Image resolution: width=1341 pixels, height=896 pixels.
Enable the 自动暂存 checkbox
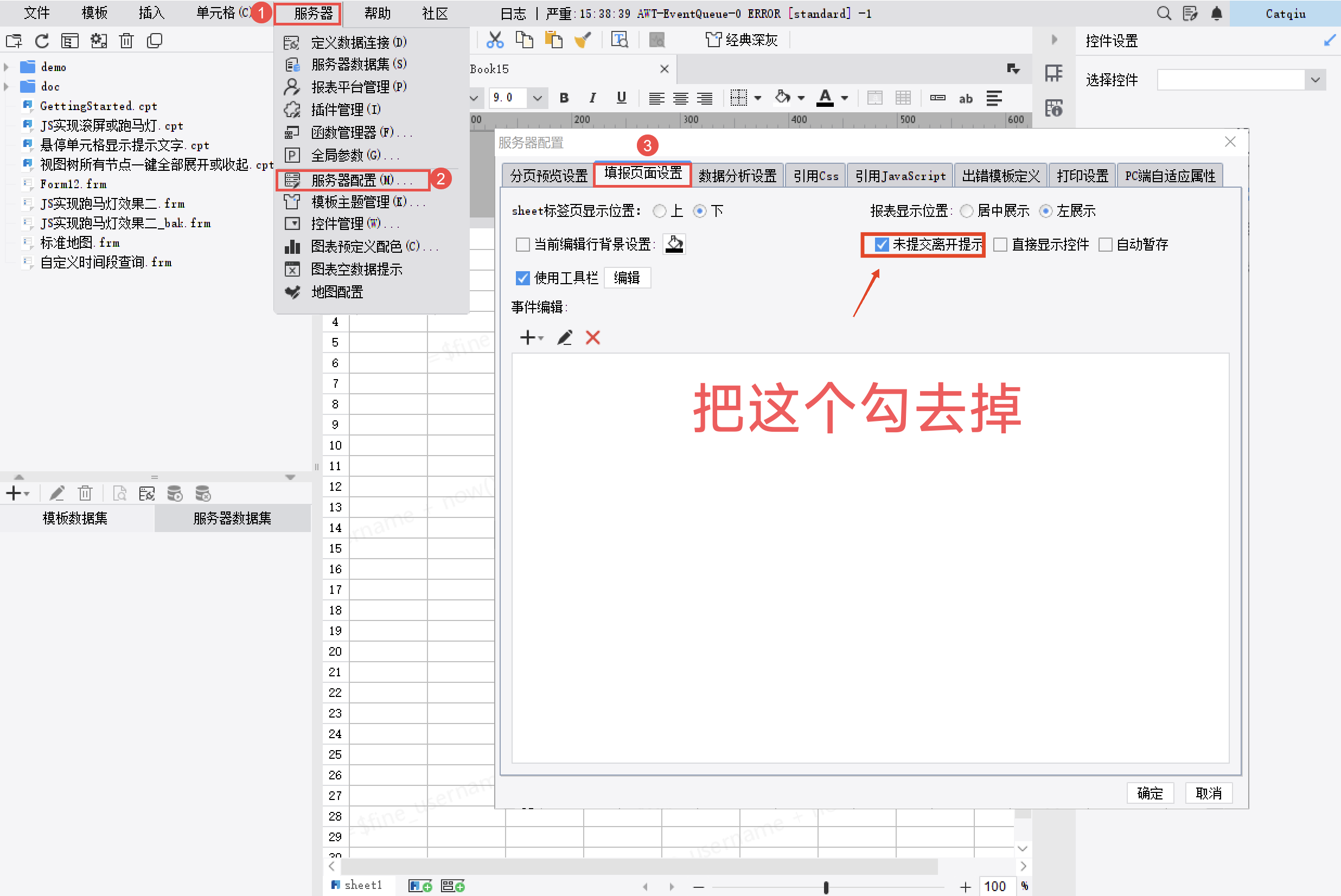click(x=1106, y=245)
